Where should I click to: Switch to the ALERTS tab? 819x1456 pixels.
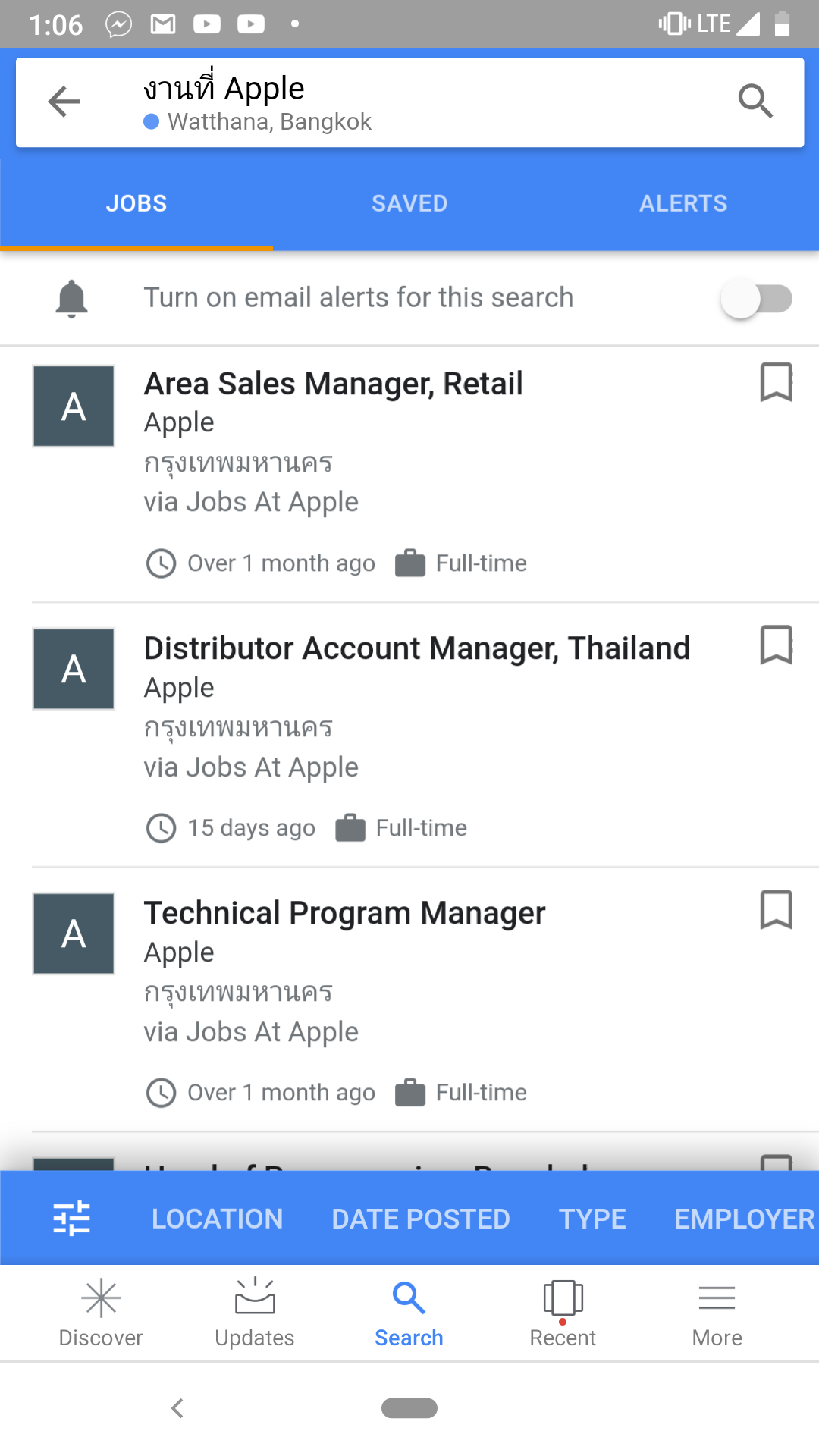click(x=682, y=203)
